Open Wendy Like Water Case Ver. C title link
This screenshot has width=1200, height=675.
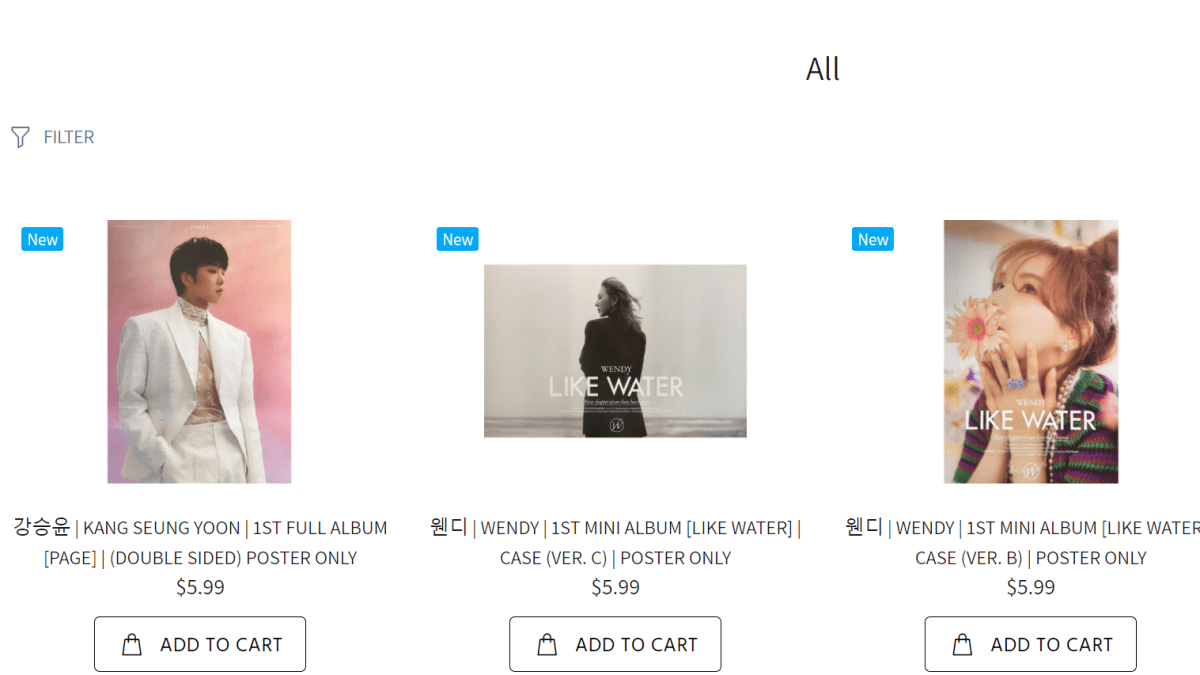pos(615,542)
